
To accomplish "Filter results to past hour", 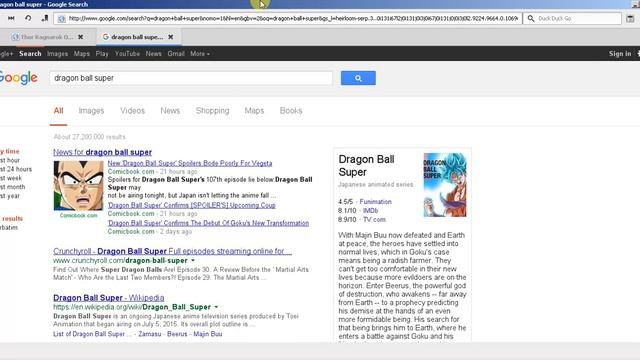I will tap(10, 160).
